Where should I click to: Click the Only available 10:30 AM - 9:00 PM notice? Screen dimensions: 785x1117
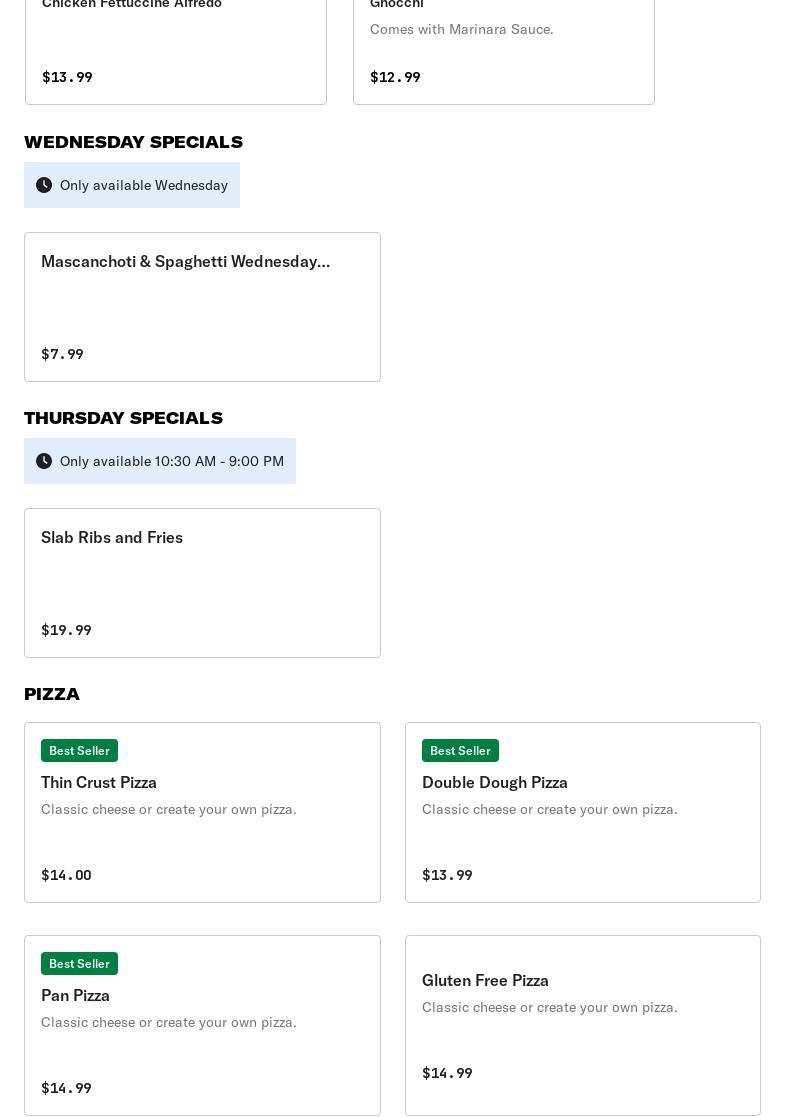click(172, 461)
